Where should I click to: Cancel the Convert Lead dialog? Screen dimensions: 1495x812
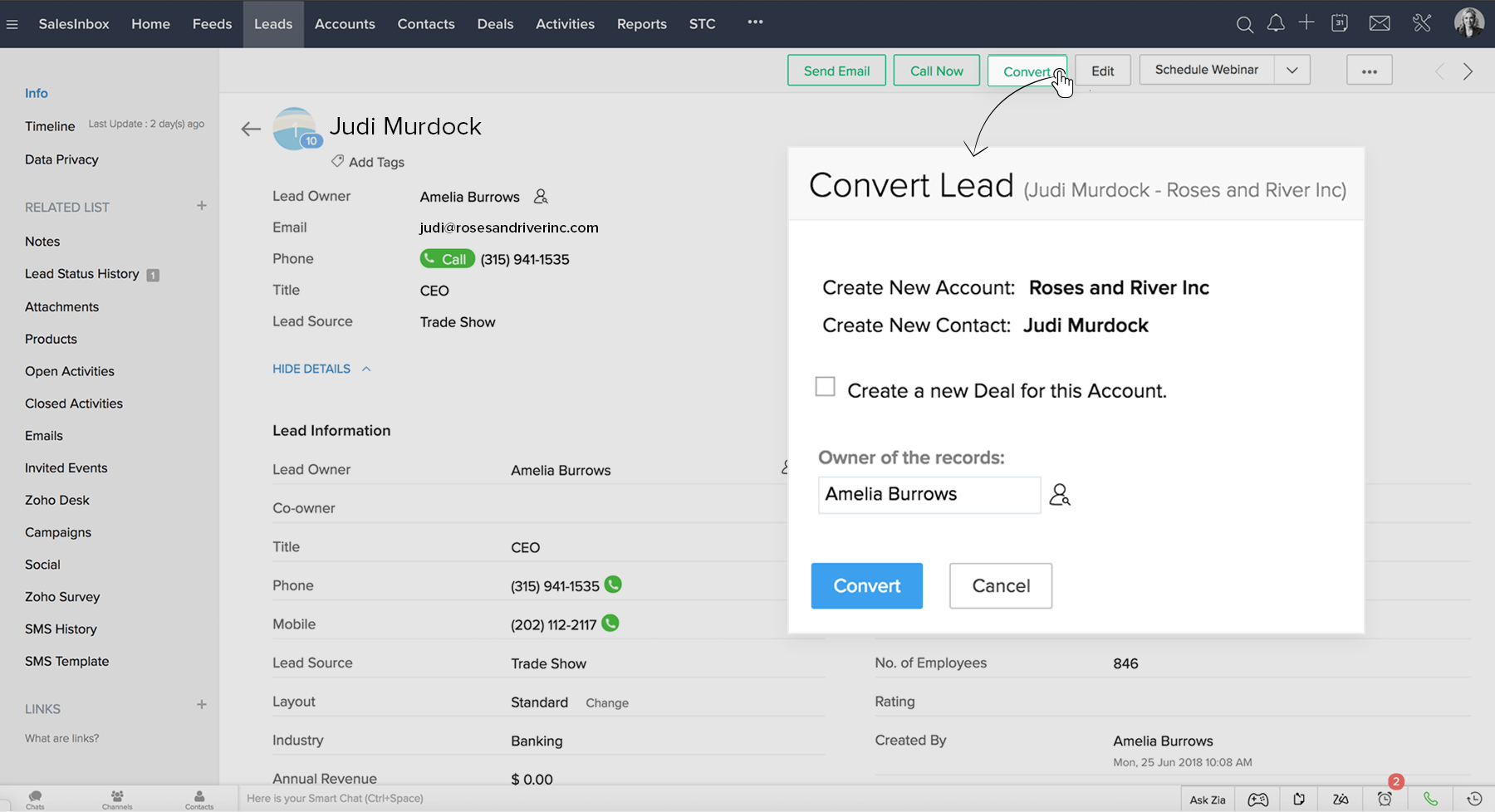pyautogui.click(x=1001, y=585)
